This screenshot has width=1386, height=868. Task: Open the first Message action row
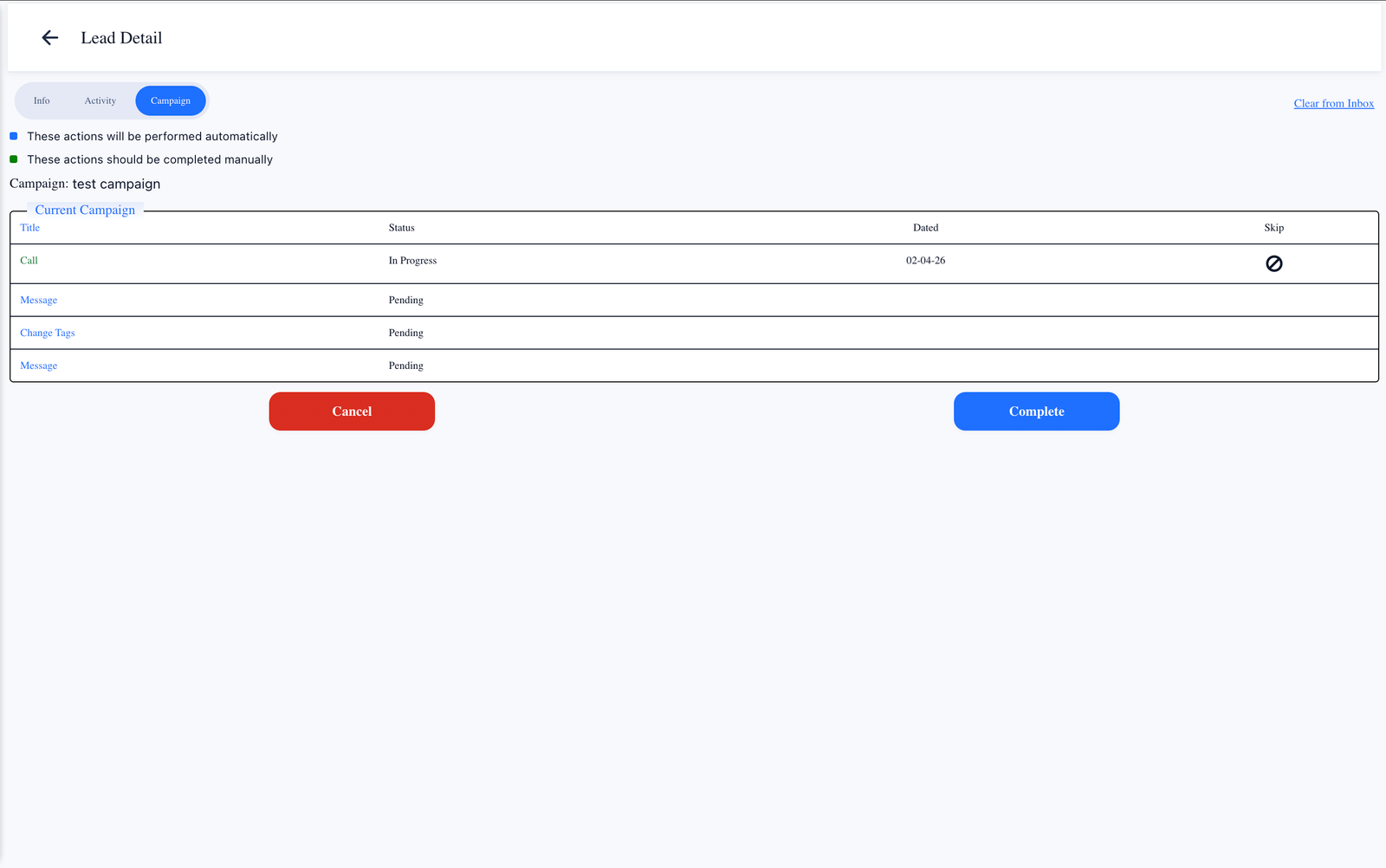pos(39,301)
